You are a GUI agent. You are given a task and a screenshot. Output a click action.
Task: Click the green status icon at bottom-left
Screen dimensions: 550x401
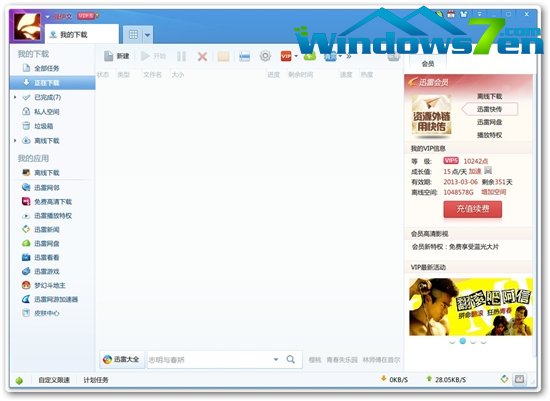[x=19, y=380]
